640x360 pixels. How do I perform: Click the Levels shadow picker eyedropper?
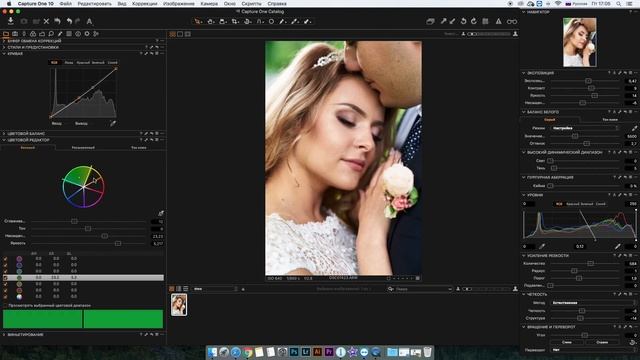[542, 246]
